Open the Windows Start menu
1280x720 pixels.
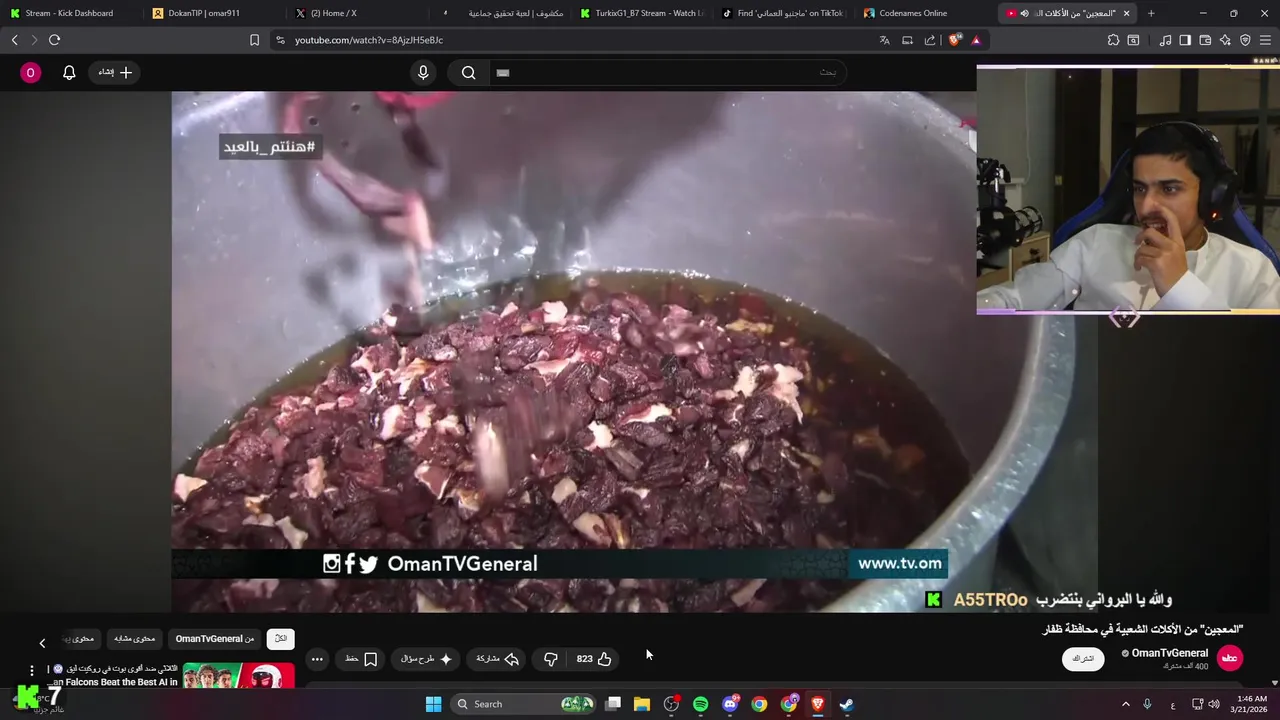(433, 704)
